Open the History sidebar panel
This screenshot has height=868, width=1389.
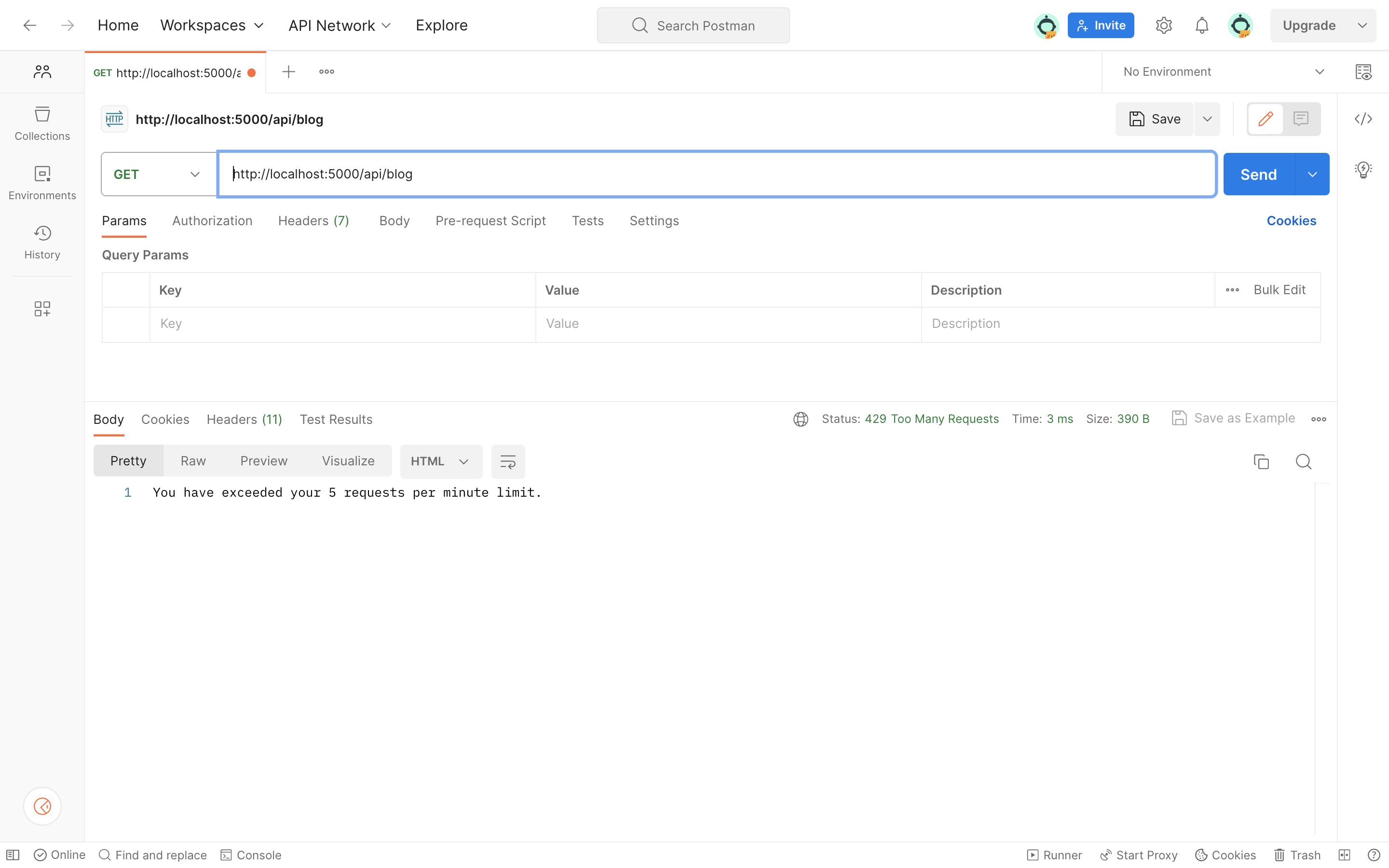click(x=42, y=242)
